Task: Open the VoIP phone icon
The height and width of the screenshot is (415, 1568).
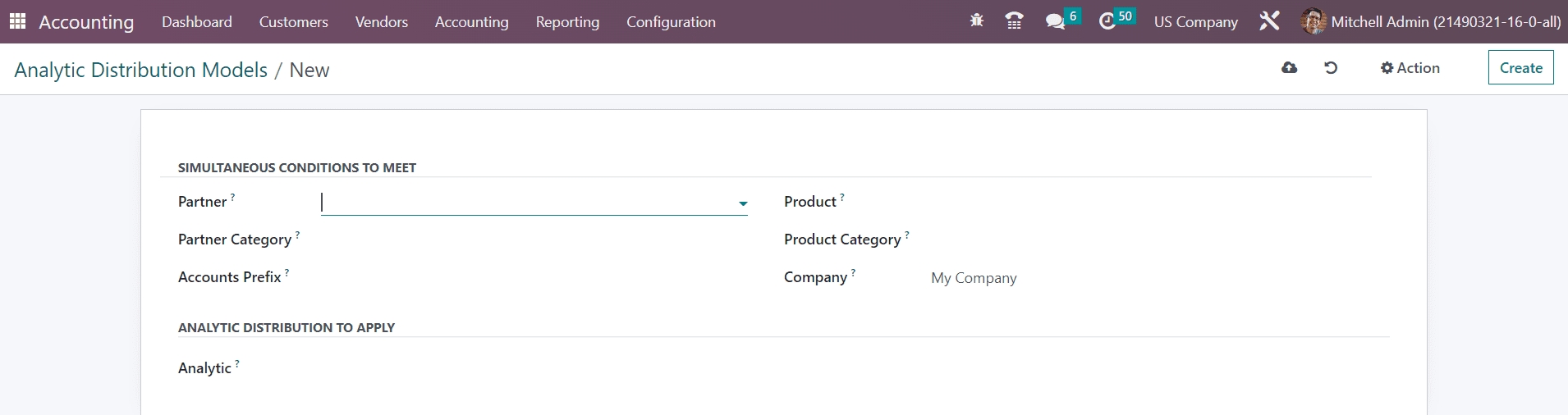Action: 1014,21
